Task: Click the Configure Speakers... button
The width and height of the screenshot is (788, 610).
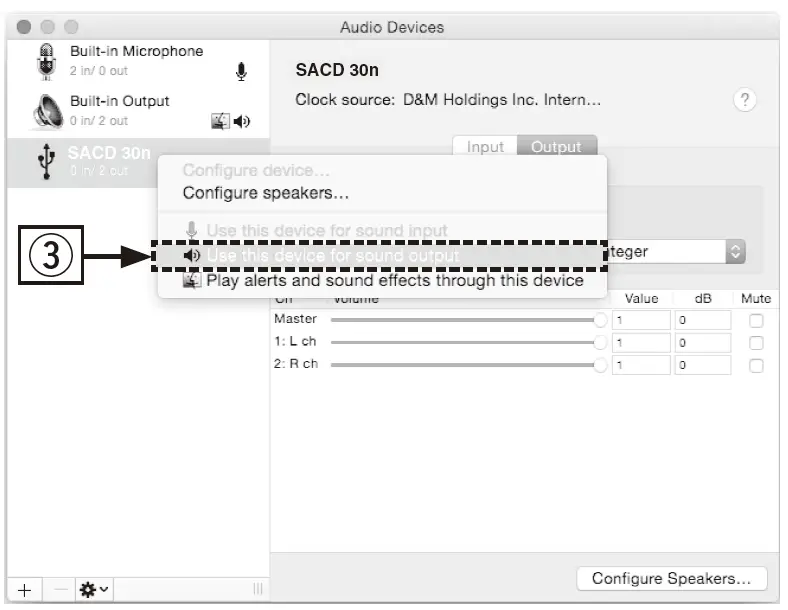Action: tap(672, 579)
